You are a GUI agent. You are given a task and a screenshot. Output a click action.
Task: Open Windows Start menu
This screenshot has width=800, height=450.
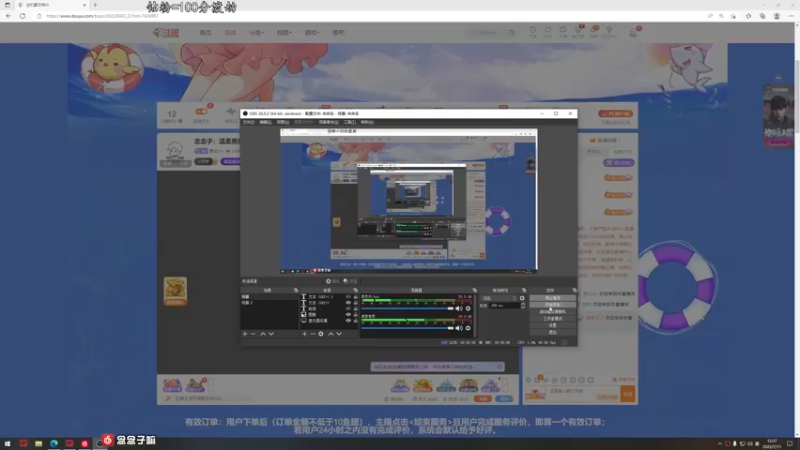(8, 444)
